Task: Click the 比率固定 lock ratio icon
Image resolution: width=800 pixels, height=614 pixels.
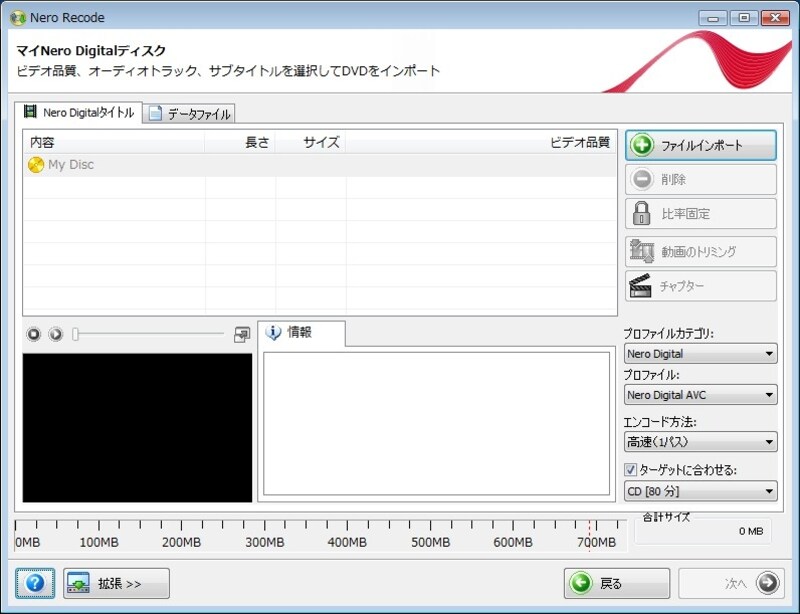Action: [x=654, y=213]
